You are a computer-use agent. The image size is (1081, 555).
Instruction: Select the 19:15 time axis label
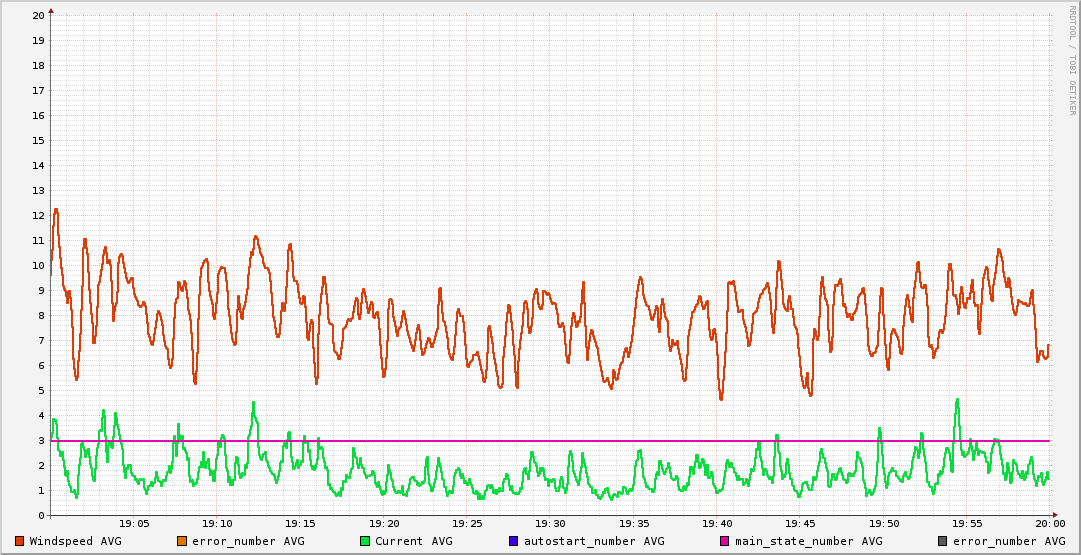300,523
